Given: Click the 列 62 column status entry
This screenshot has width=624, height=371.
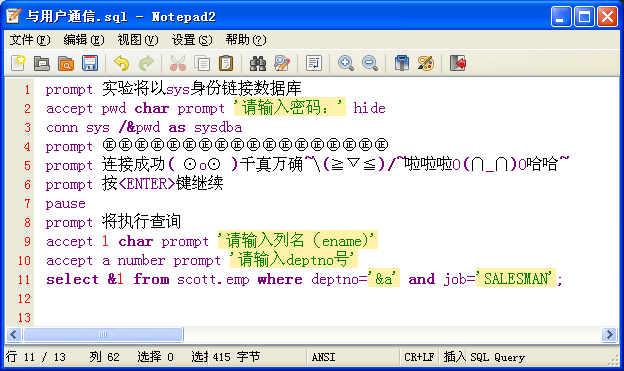Looking at the screenshot, I should click(x=104, y=357).
